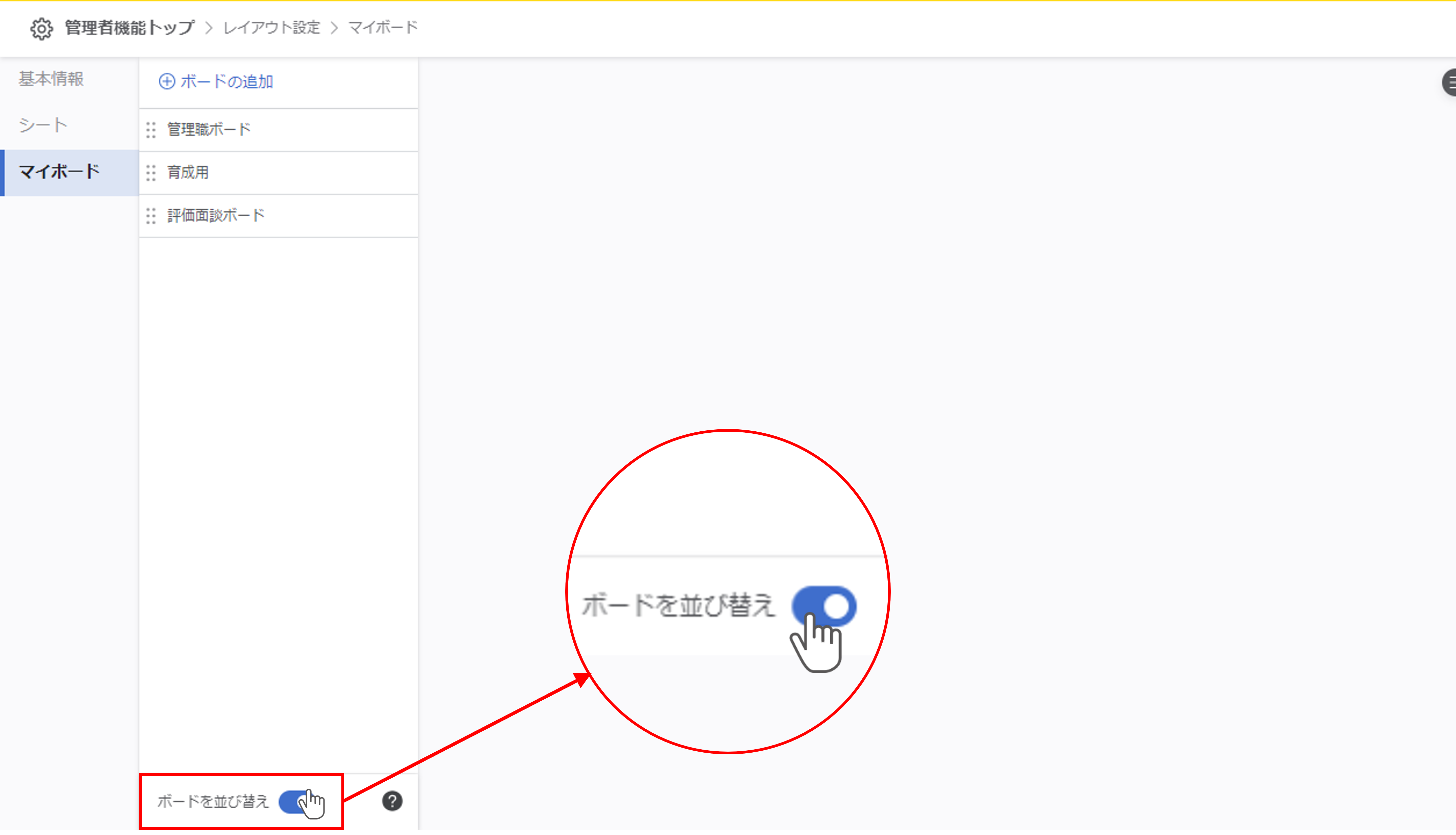Viewport: 1456px width, 835px height.
Task: Click the enlarged toggle in the red circle
Action: [824, 606]
